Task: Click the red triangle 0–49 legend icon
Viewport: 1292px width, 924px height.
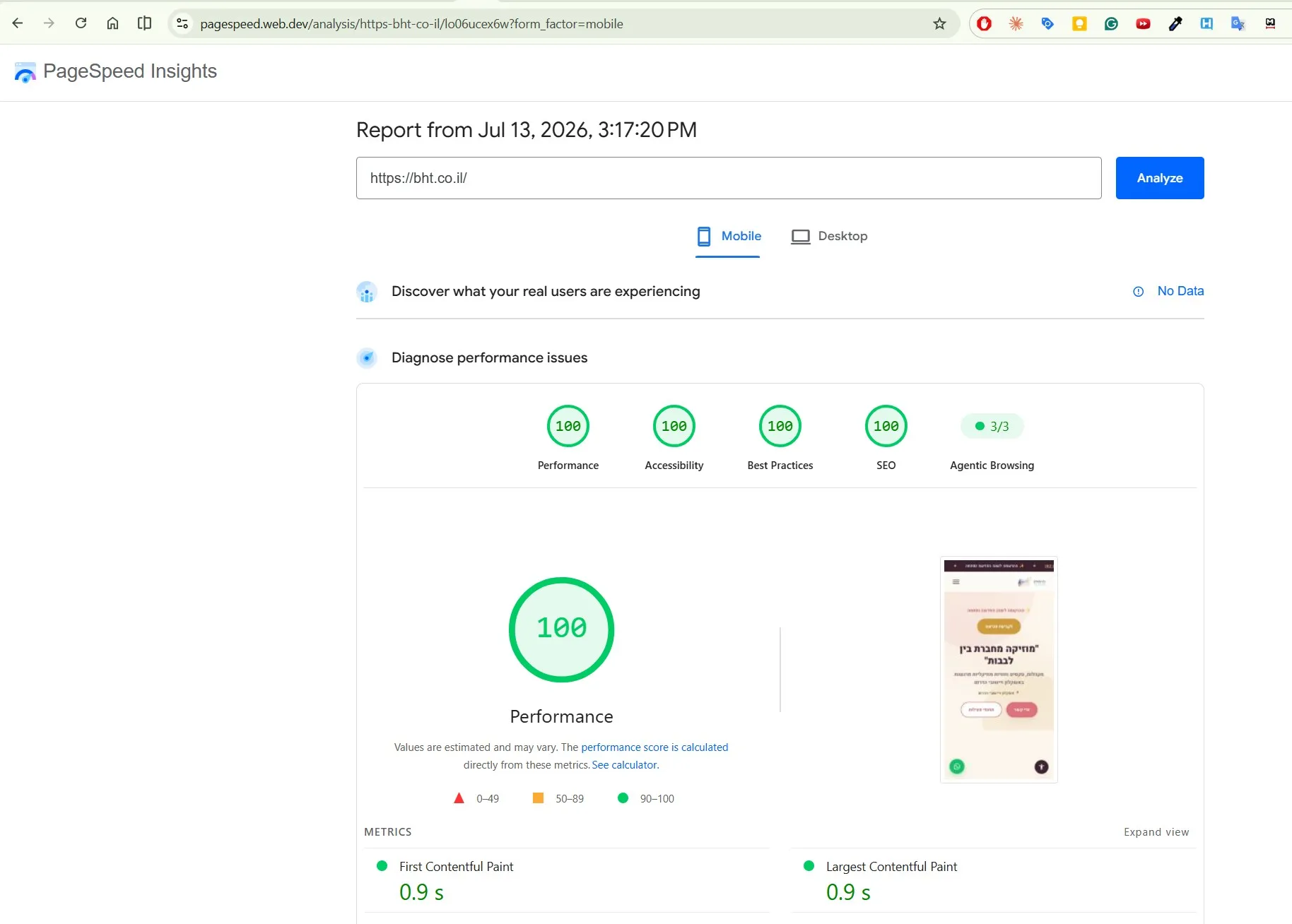Action: tap(459, 798)
